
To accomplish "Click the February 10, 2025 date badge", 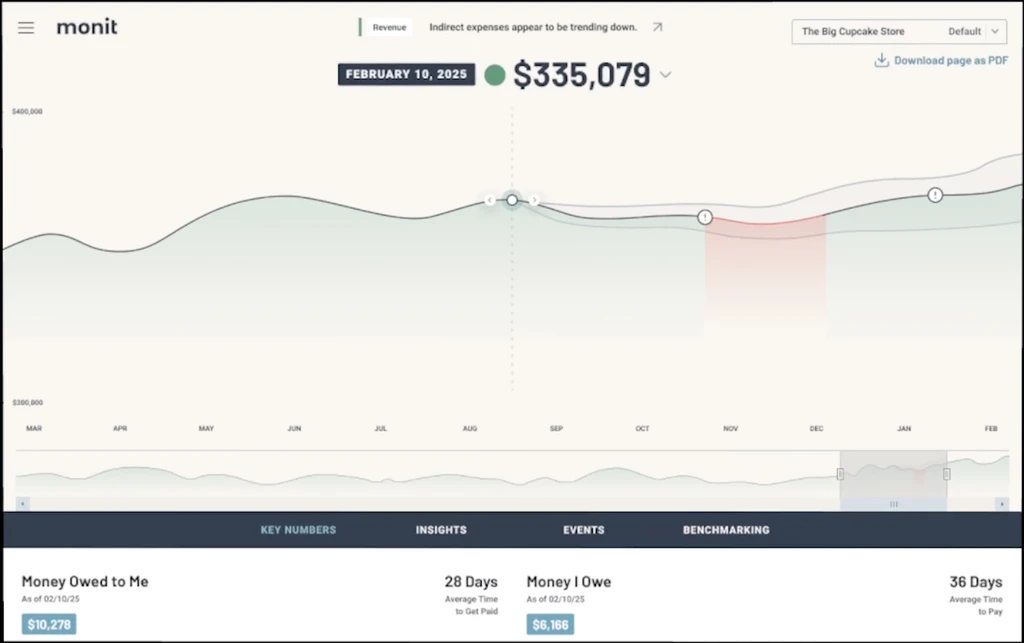I will click(x=406, y=74).
